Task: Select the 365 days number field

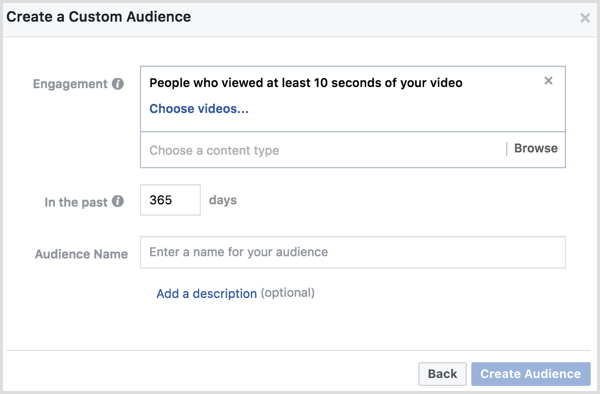Action: point(170,200)
